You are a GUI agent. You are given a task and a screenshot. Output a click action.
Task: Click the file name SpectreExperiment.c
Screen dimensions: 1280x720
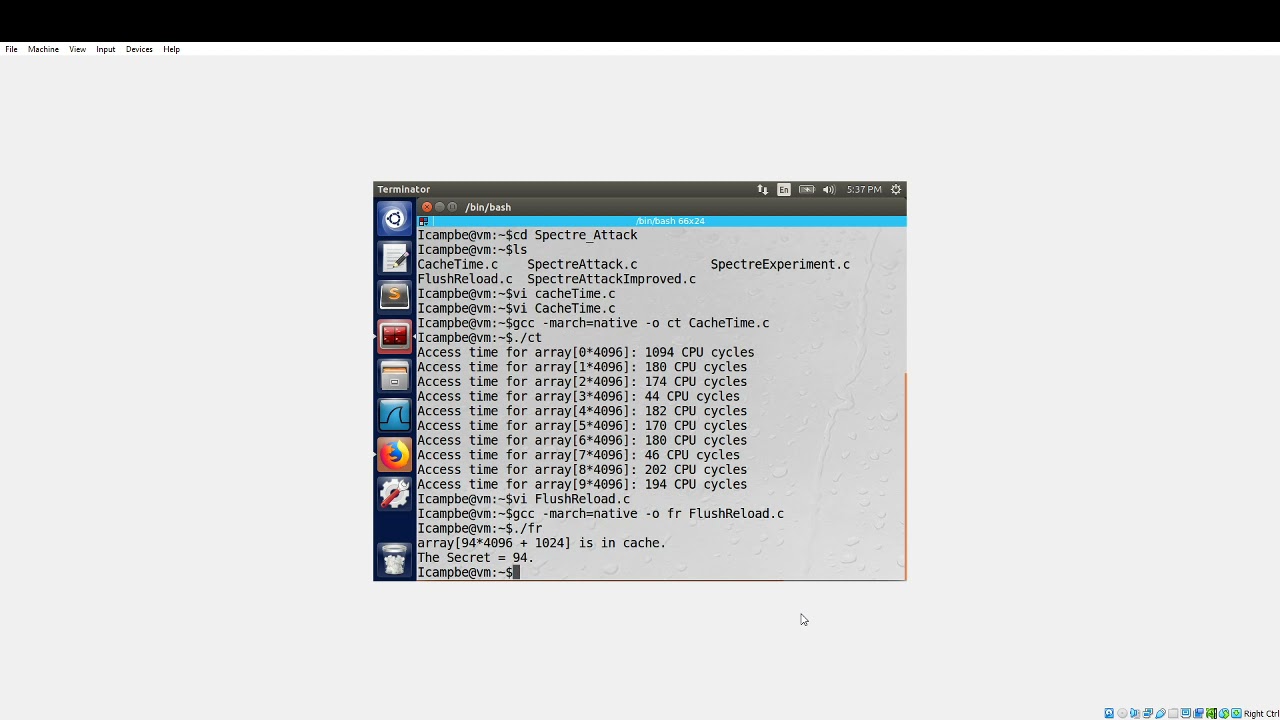(780, 264)
